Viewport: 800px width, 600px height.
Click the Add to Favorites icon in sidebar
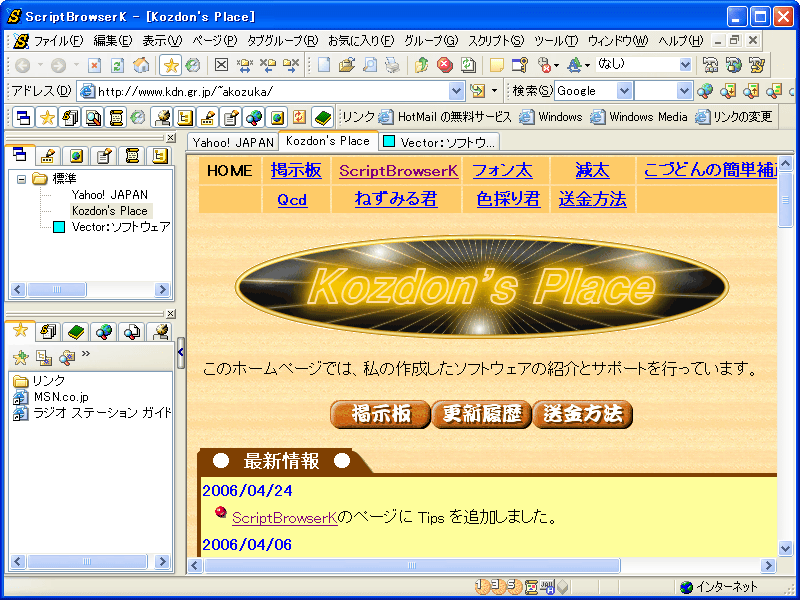[x=20, y=357]
